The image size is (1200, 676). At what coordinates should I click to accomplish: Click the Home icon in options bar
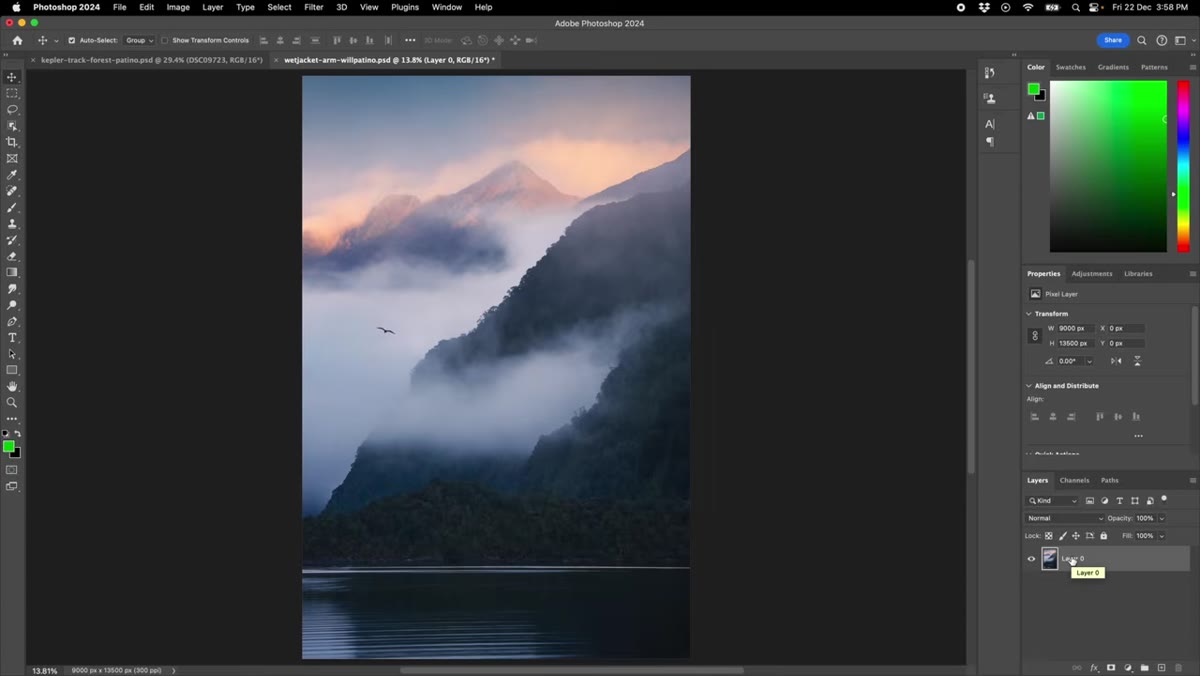(17, 40)
